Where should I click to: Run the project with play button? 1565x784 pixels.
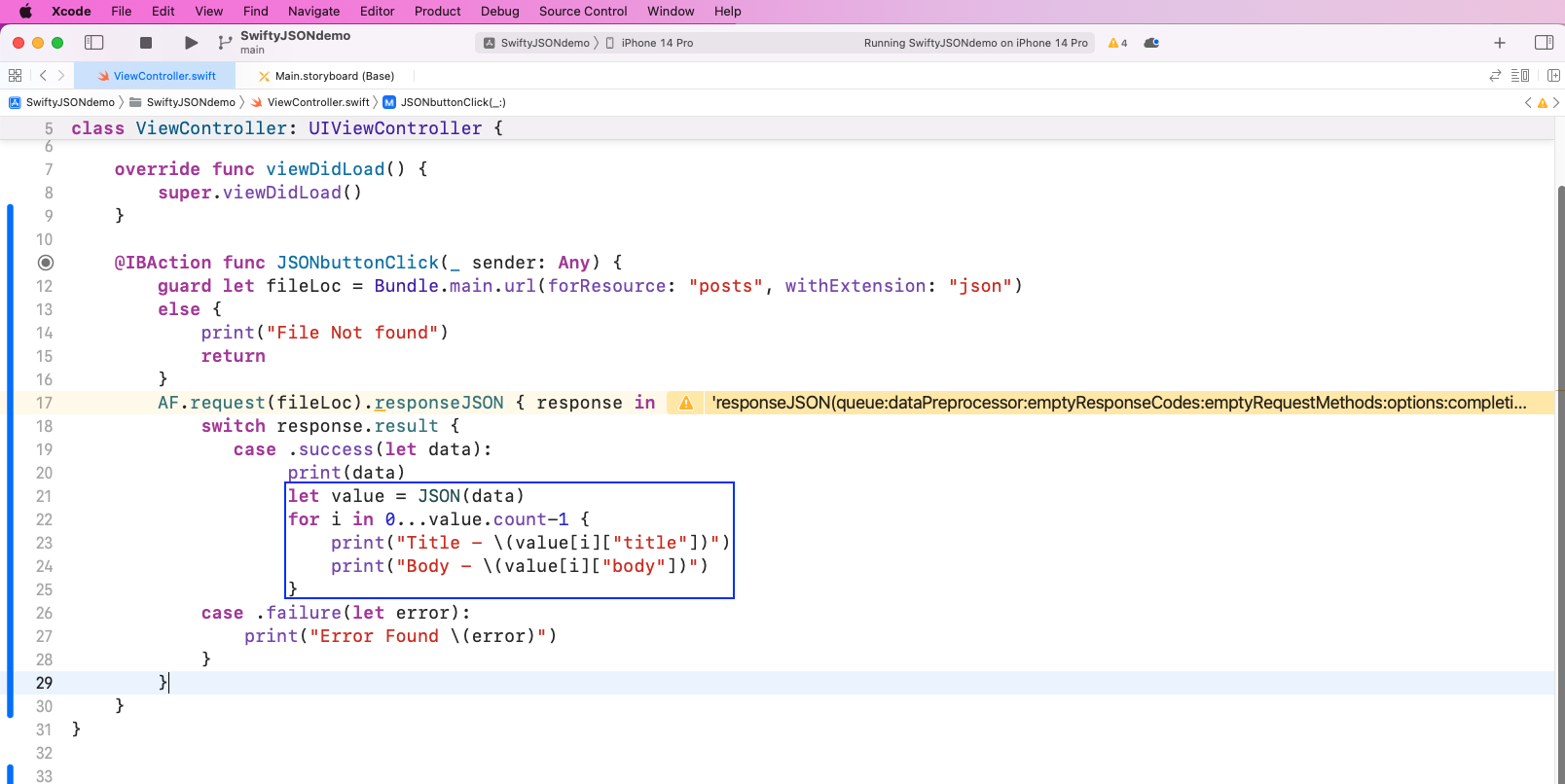[x=191, y=43]
